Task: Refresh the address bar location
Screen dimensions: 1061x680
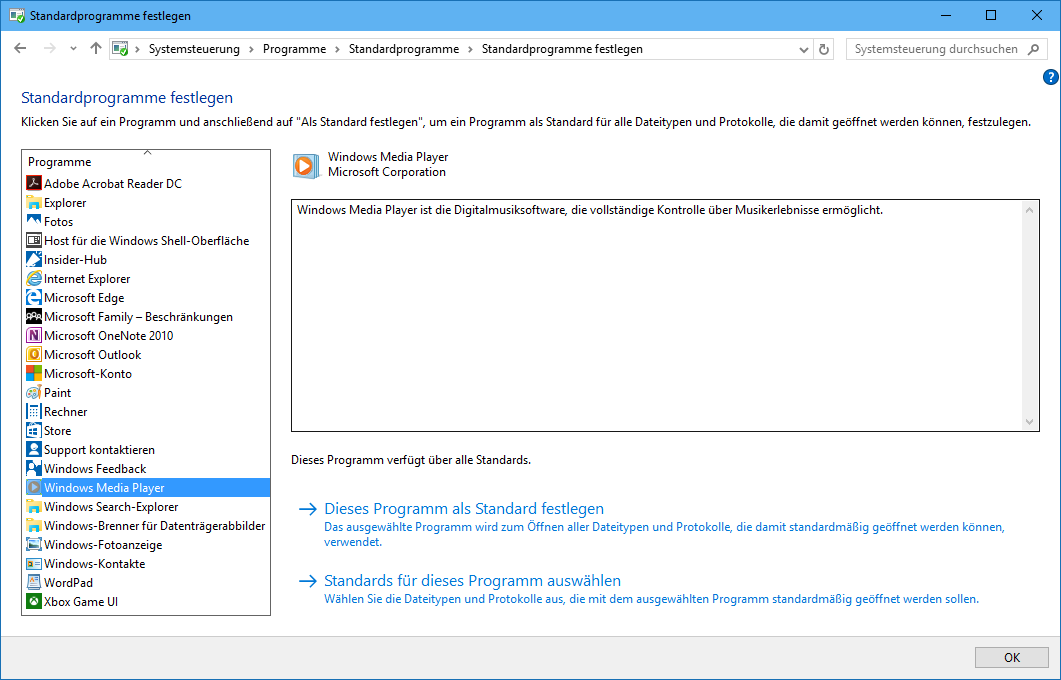Action: click(823, 49)
